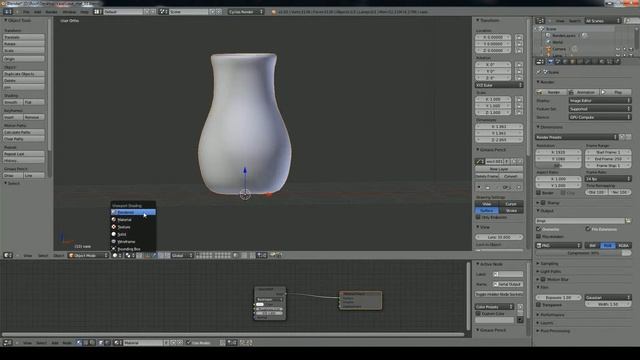Toggle Placeholders checkbox
640x360 pixels.
coord(539,236)
